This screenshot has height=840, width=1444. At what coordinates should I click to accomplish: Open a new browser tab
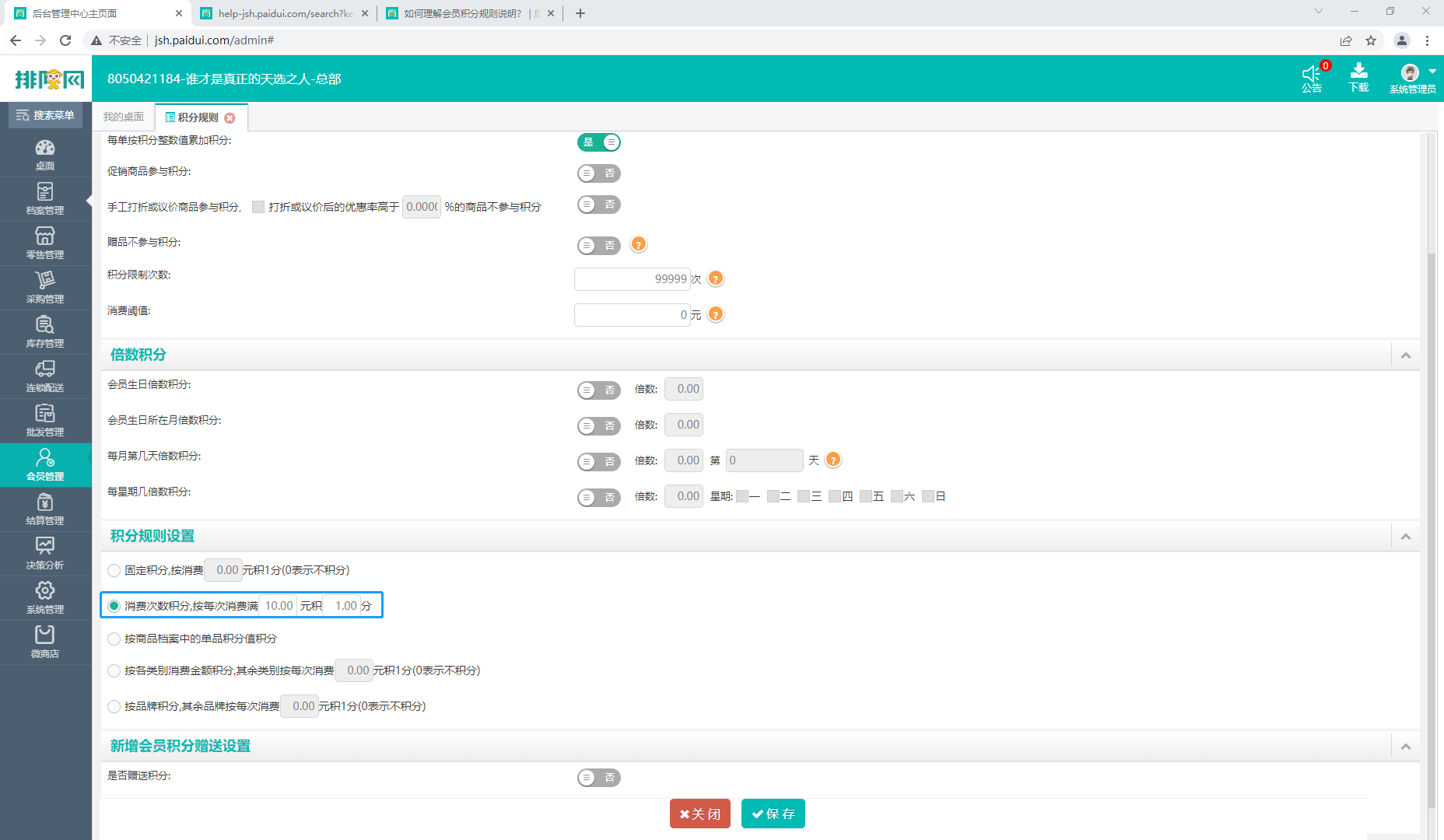tap(580, 13)
